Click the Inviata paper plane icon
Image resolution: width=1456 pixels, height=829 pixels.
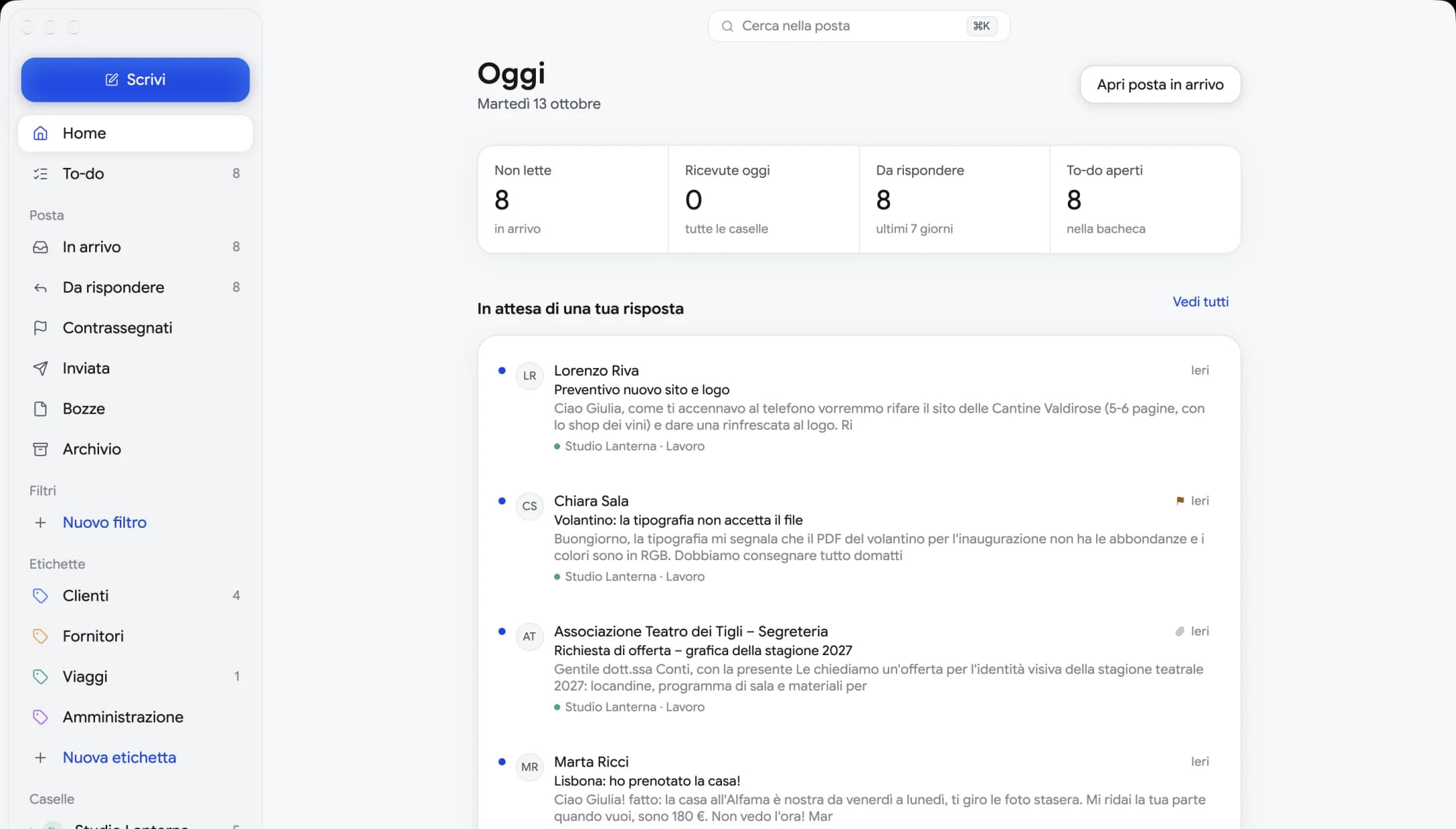[40, 368]
